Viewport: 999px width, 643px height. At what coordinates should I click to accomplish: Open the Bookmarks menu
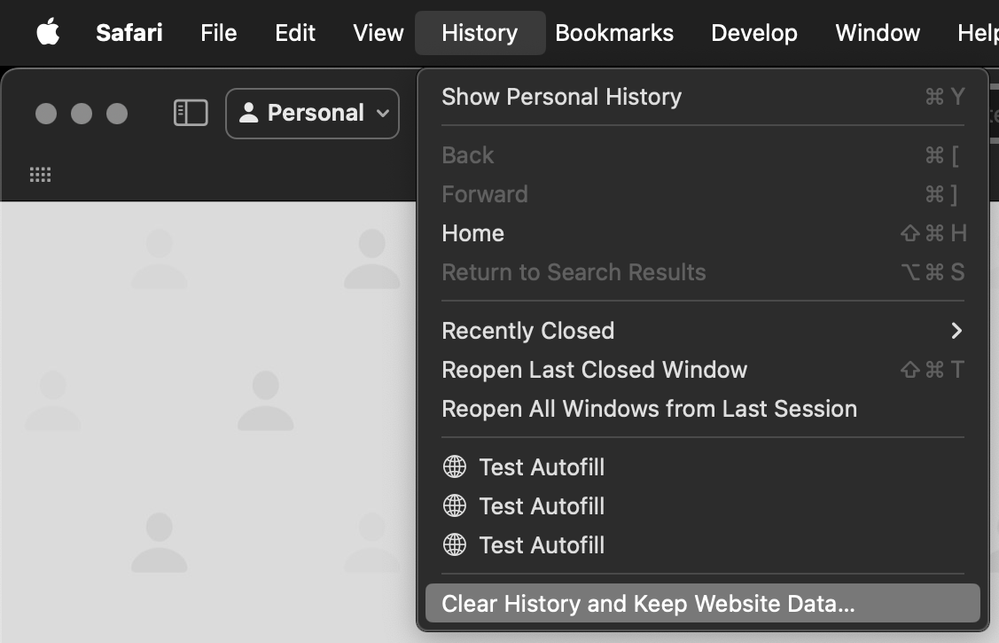614,33
